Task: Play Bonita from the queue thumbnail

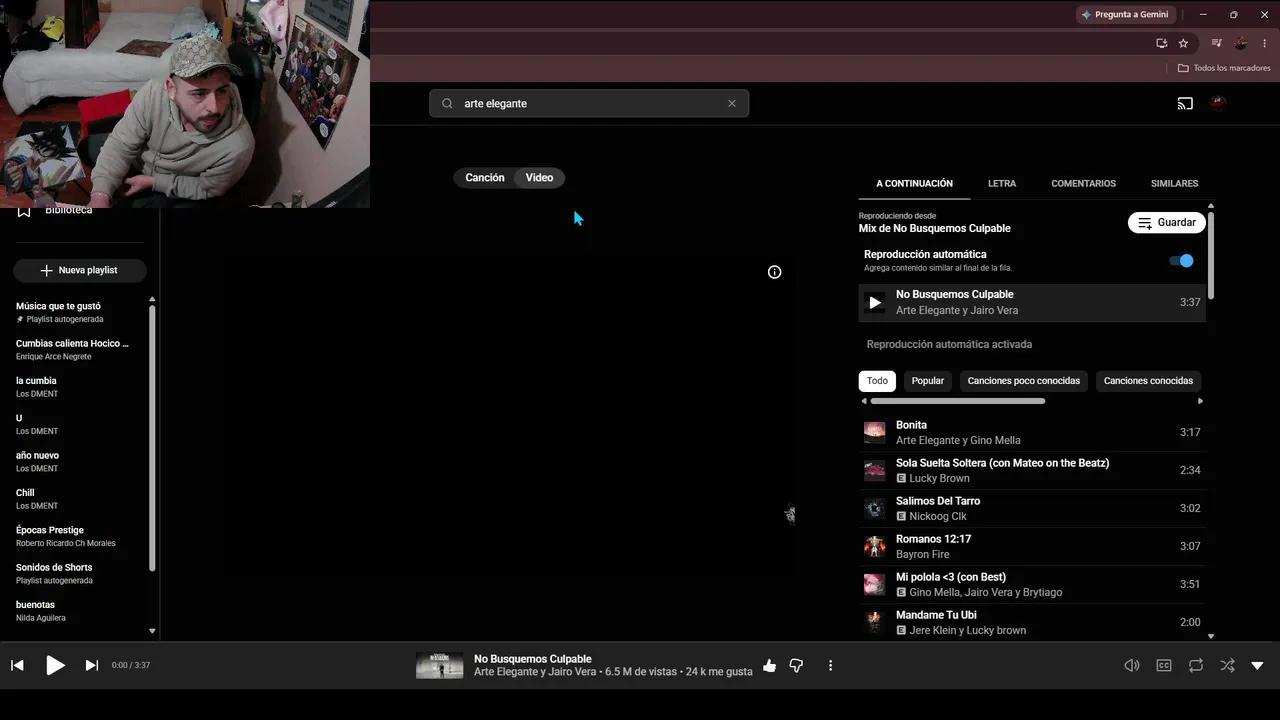Action: [x=875, y=432]
